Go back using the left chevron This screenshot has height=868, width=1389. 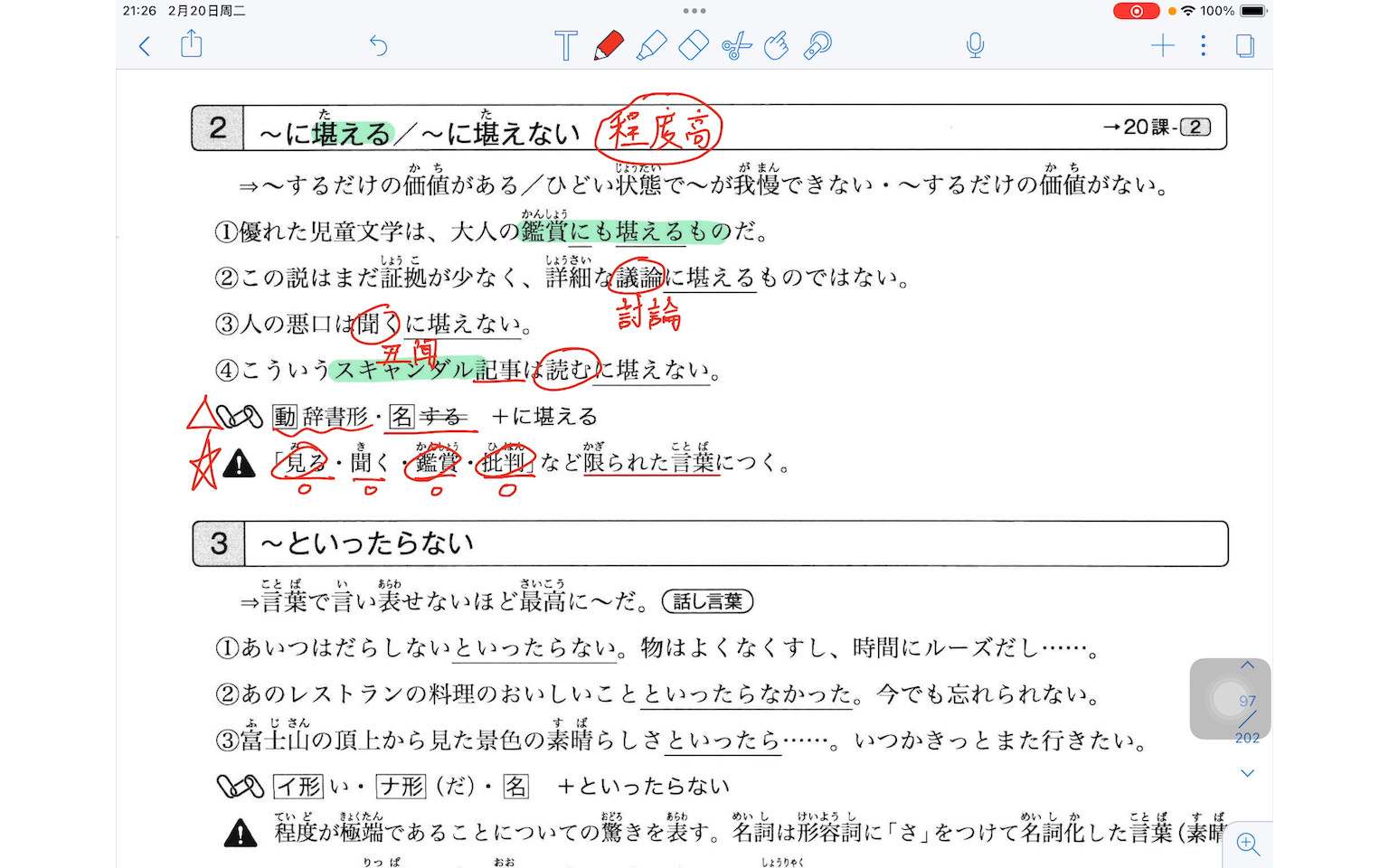(145, 46)
